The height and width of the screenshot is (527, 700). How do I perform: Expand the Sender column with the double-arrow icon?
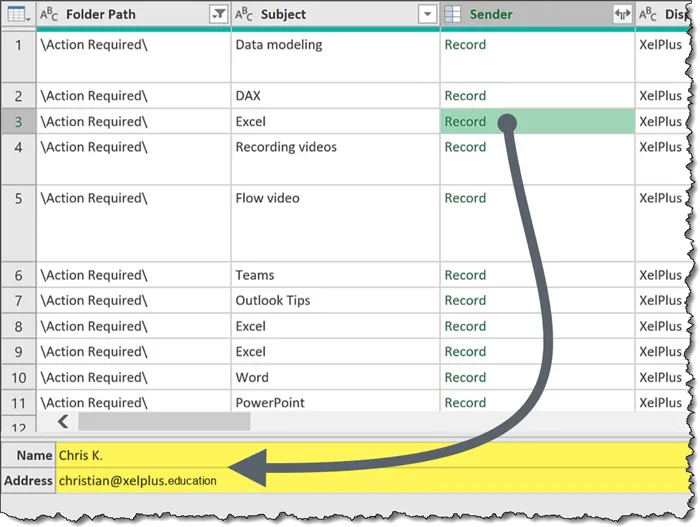pyautogui.click(x=622, y=15)
